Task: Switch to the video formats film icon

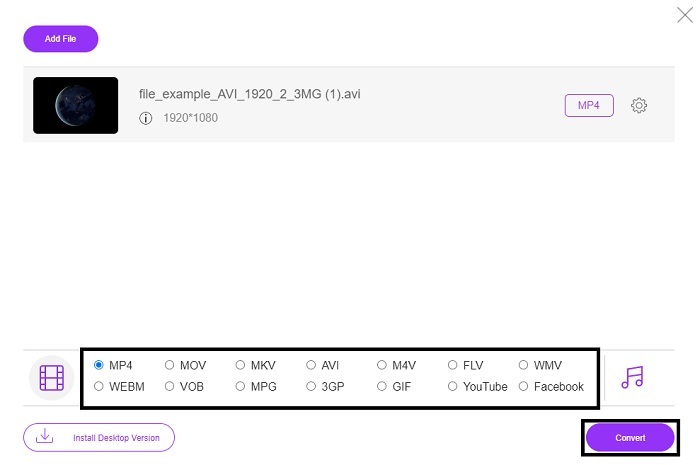Action: [x=51, y=378]
